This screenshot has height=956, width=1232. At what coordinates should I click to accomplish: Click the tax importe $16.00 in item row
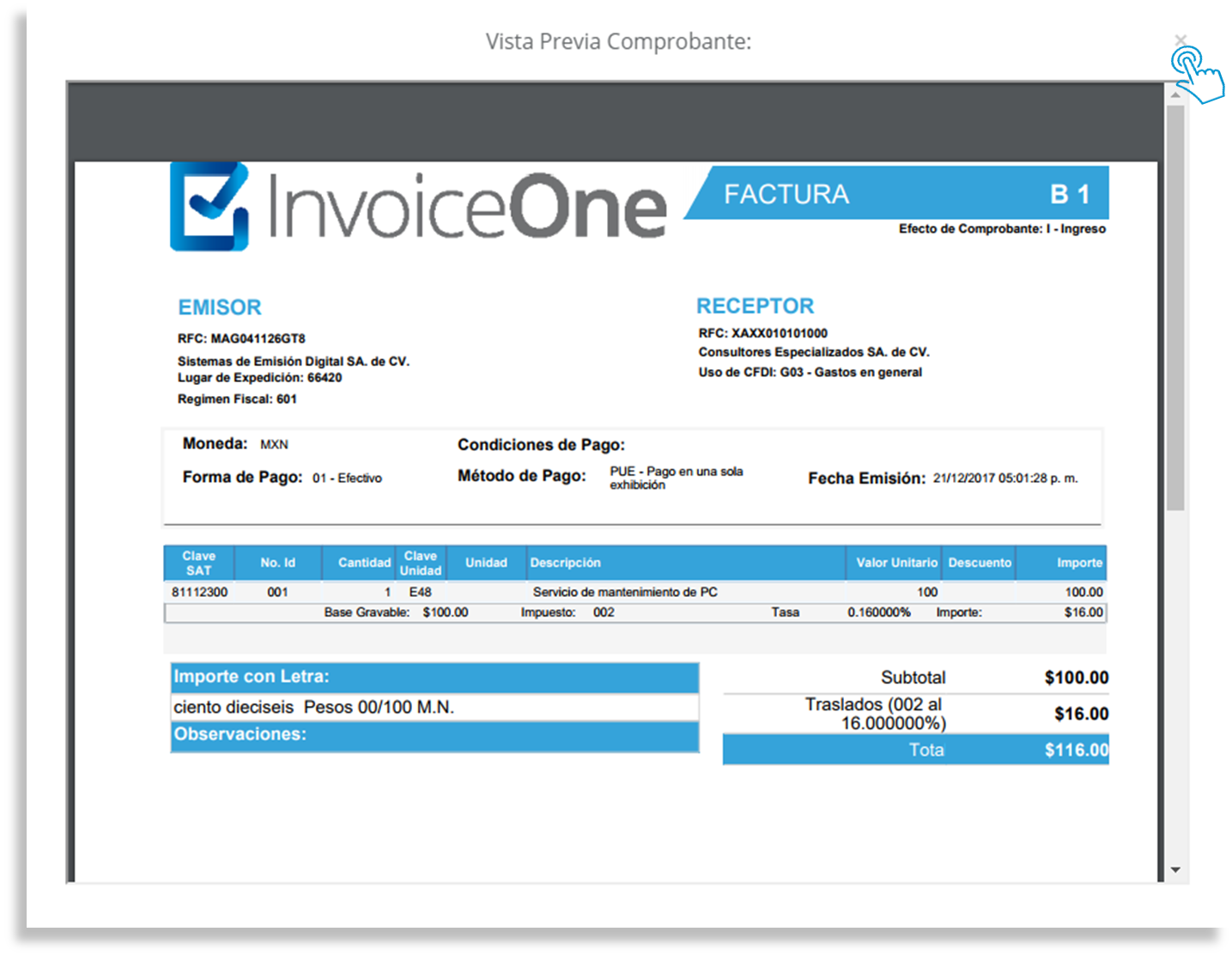tap(1084, 612)
